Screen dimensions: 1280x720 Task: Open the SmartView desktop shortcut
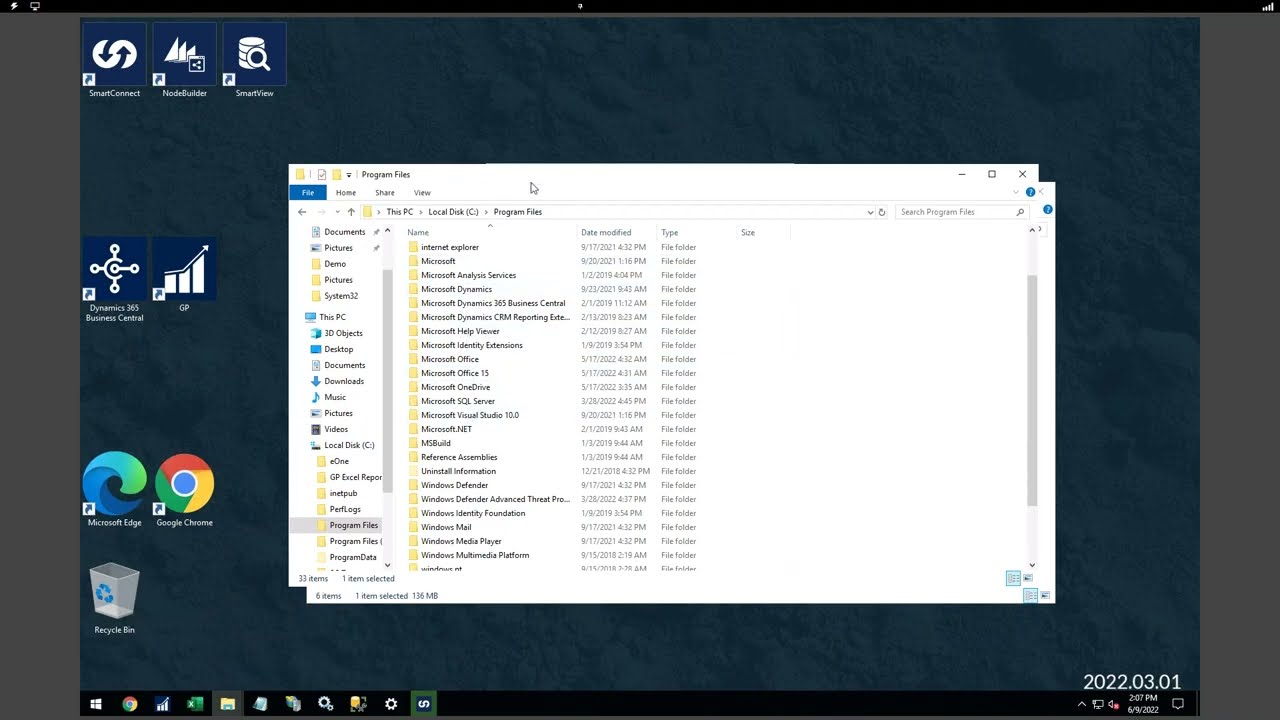254,62
